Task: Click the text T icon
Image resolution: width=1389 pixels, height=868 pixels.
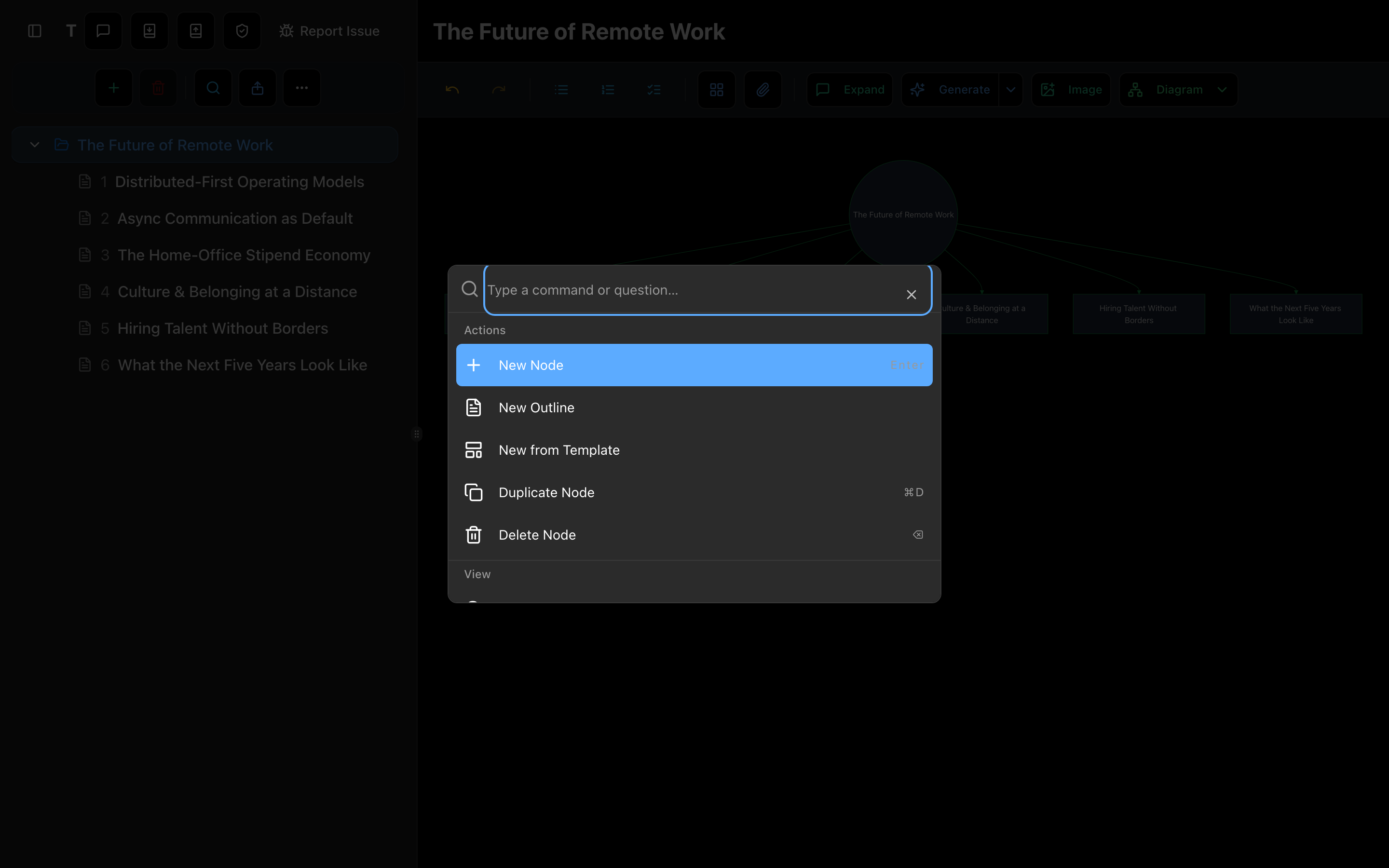Action: click(70, 31)
